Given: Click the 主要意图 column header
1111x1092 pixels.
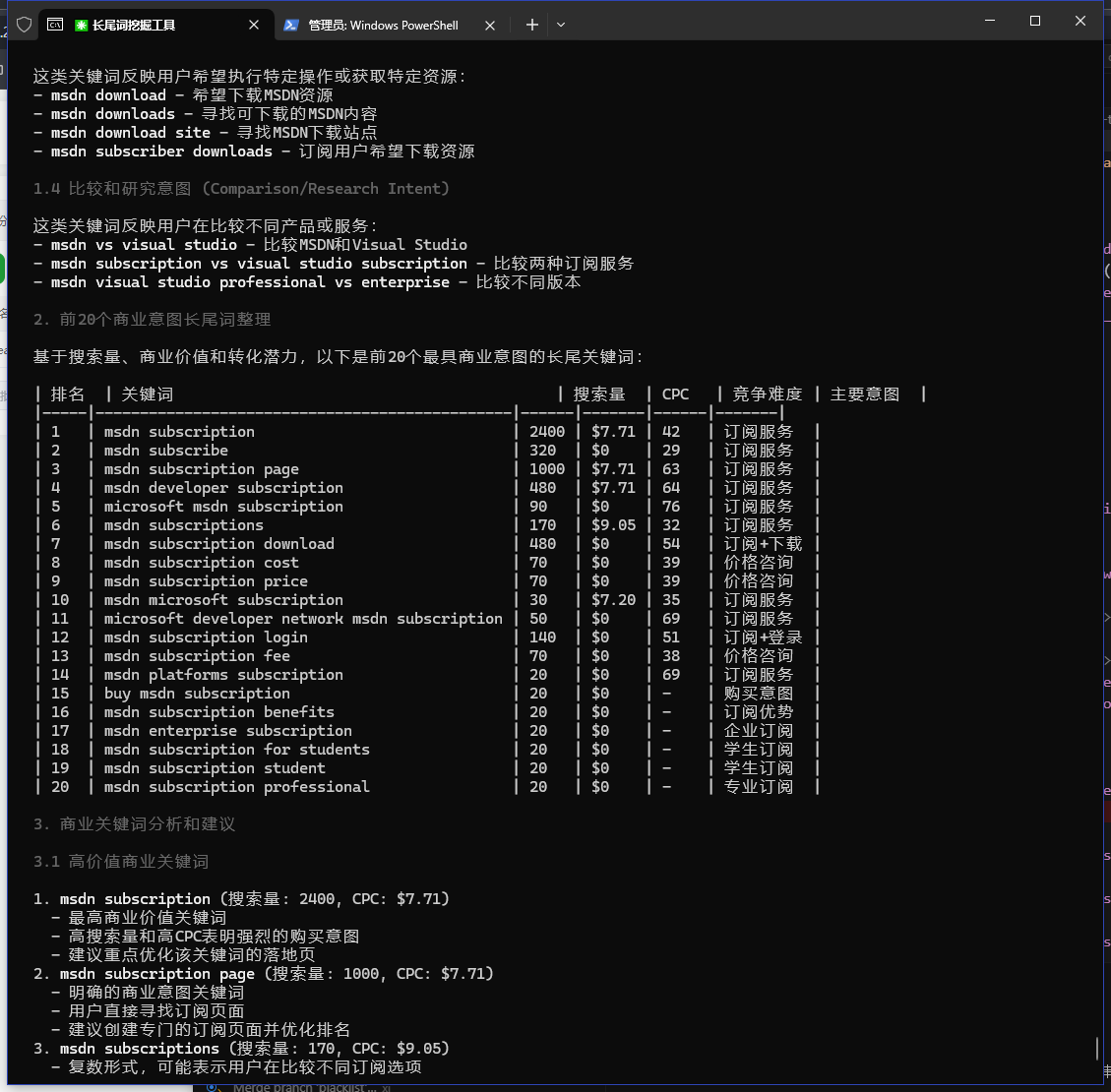Looking at the screenshot, I should pos(865,394).
